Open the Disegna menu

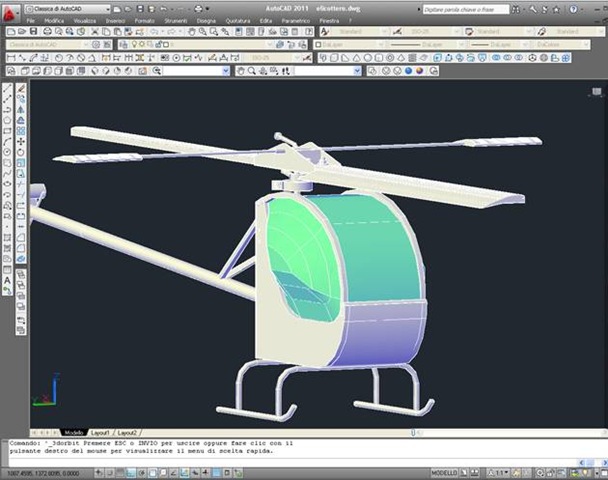[x=206, y=20]
